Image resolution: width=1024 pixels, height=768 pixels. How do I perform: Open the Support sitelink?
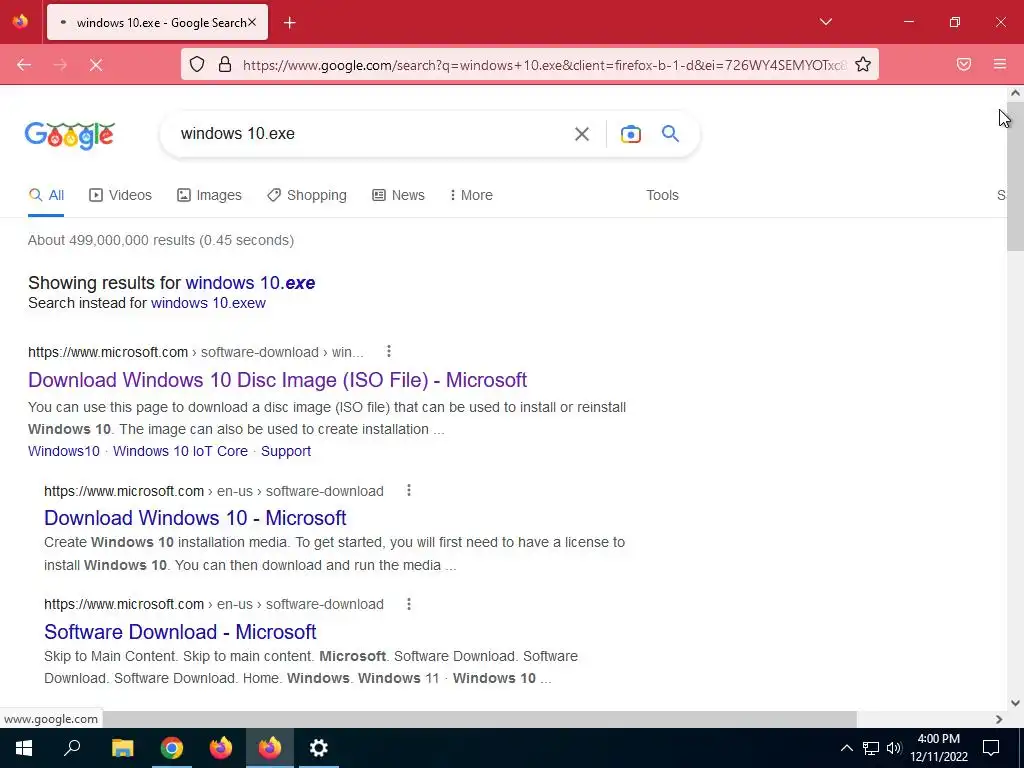(286, 451)
